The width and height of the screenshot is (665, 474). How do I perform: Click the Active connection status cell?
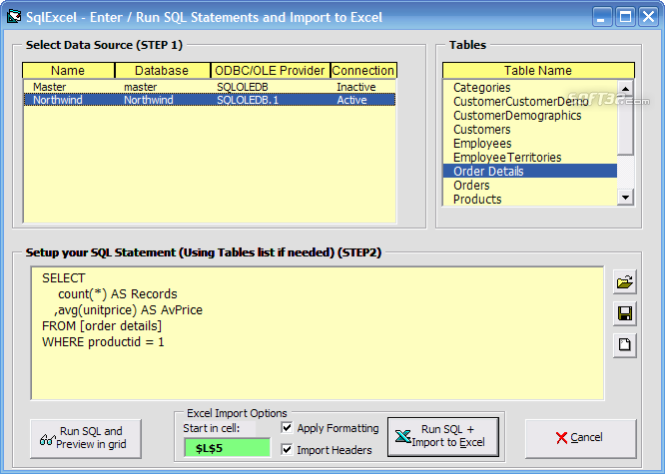click(352, 100)
